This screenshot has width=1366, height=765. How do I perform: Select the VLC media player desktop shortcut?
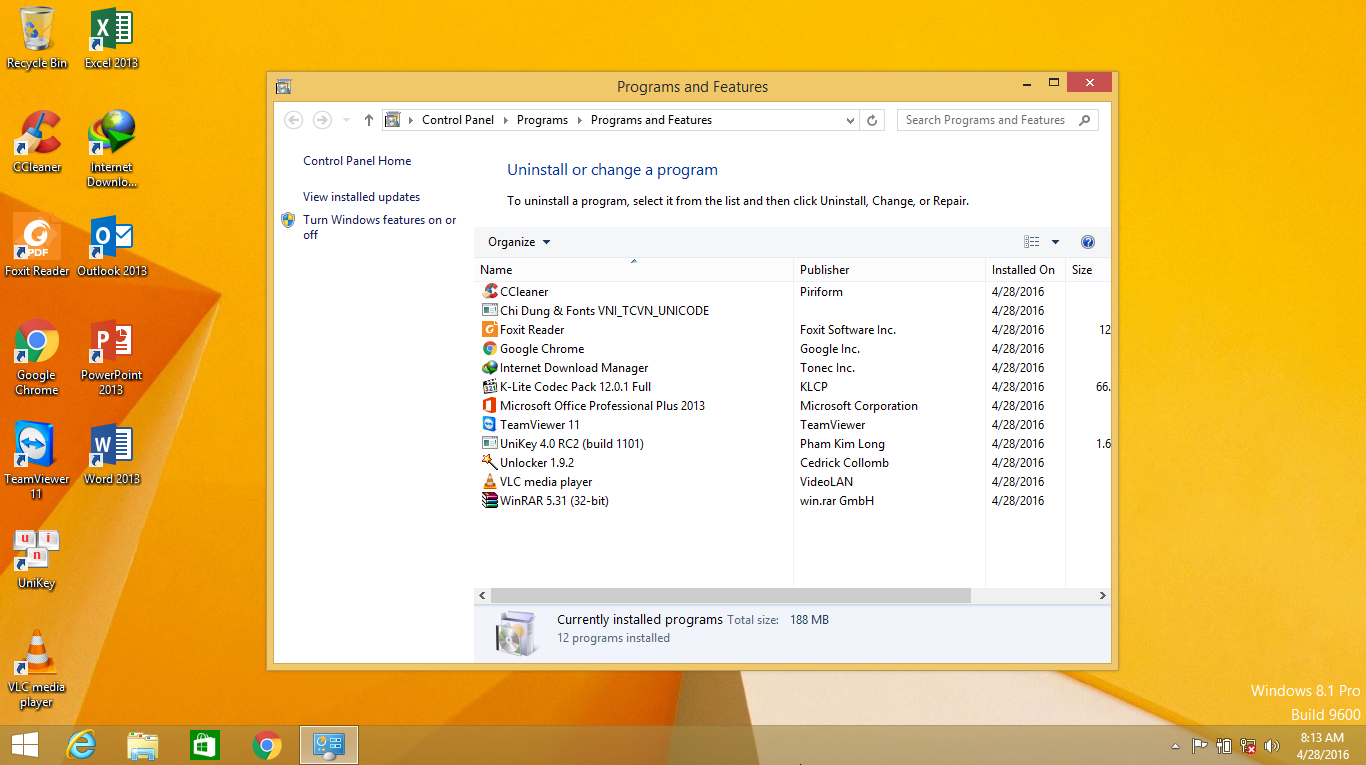37,669
